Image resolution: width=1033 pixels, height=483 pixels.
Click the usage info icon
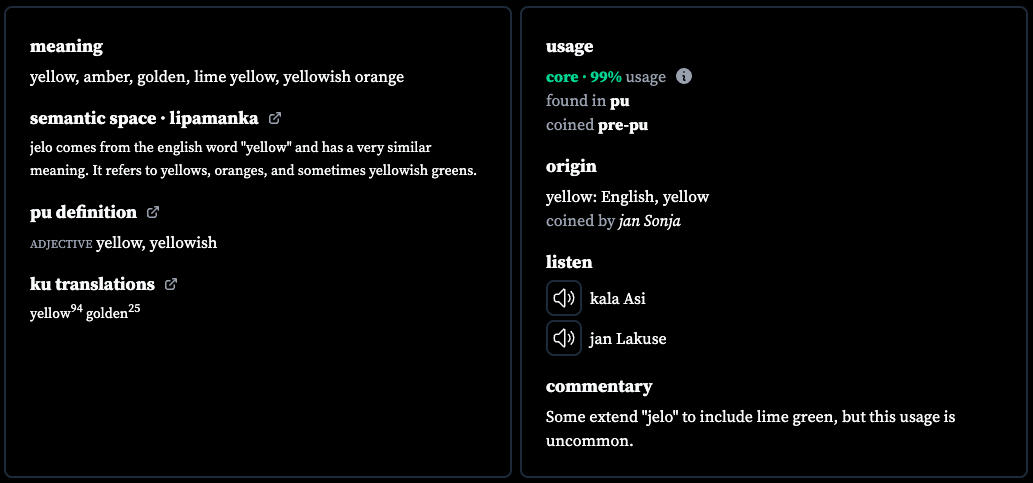click(684, 76)
